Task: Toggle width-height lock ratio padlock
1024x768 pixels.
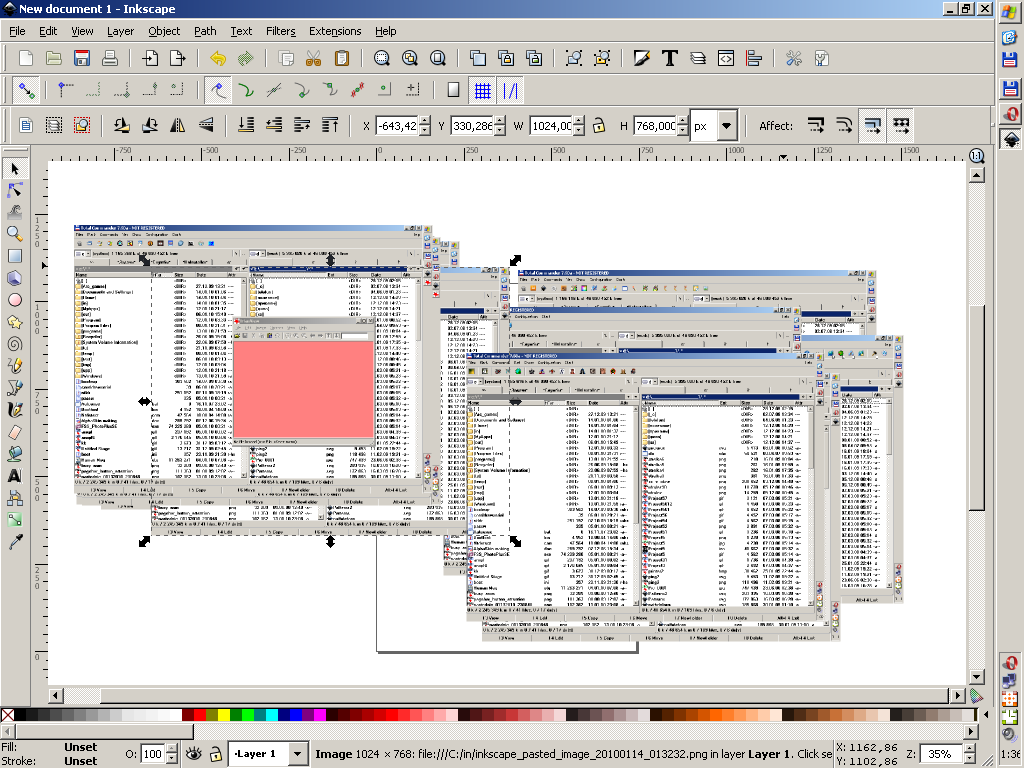Action: tap(599, 125)
